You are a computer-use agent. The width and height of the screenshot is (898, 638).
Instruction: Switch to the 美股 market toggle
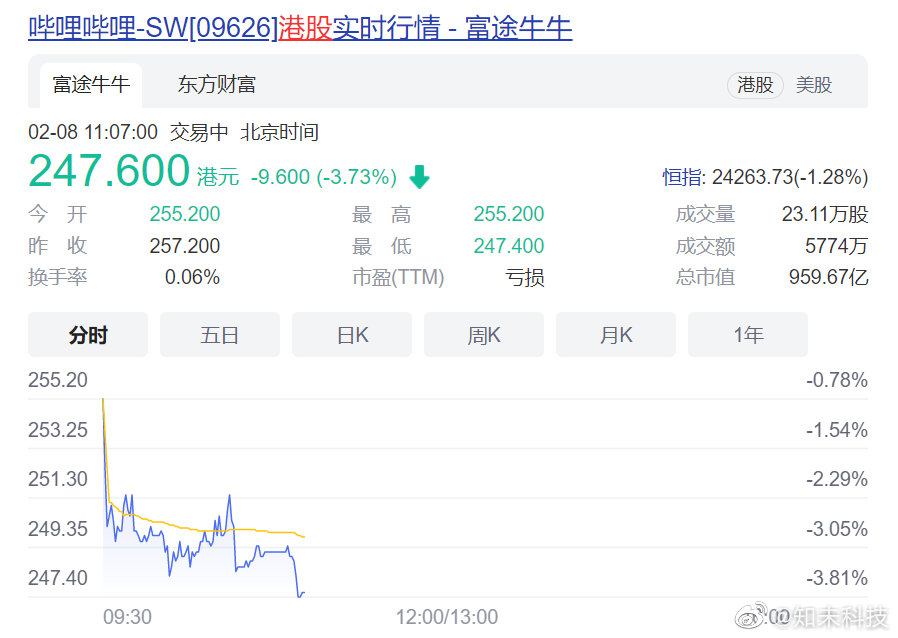[x=813, y=85]
